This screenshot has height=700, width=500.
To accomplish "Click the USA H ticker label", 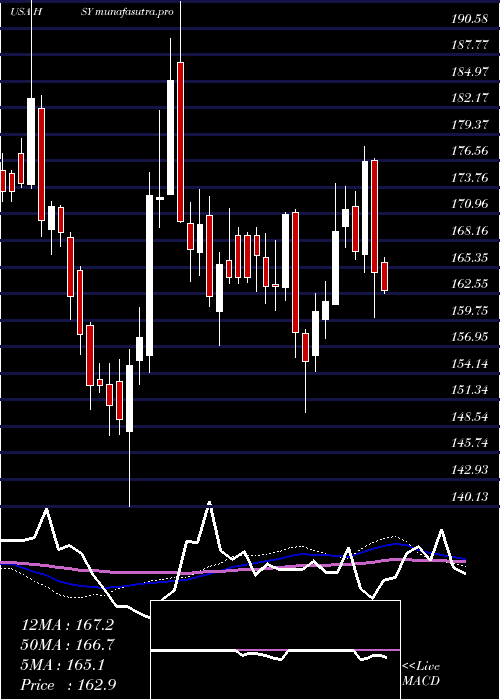I will click(26, 11).
